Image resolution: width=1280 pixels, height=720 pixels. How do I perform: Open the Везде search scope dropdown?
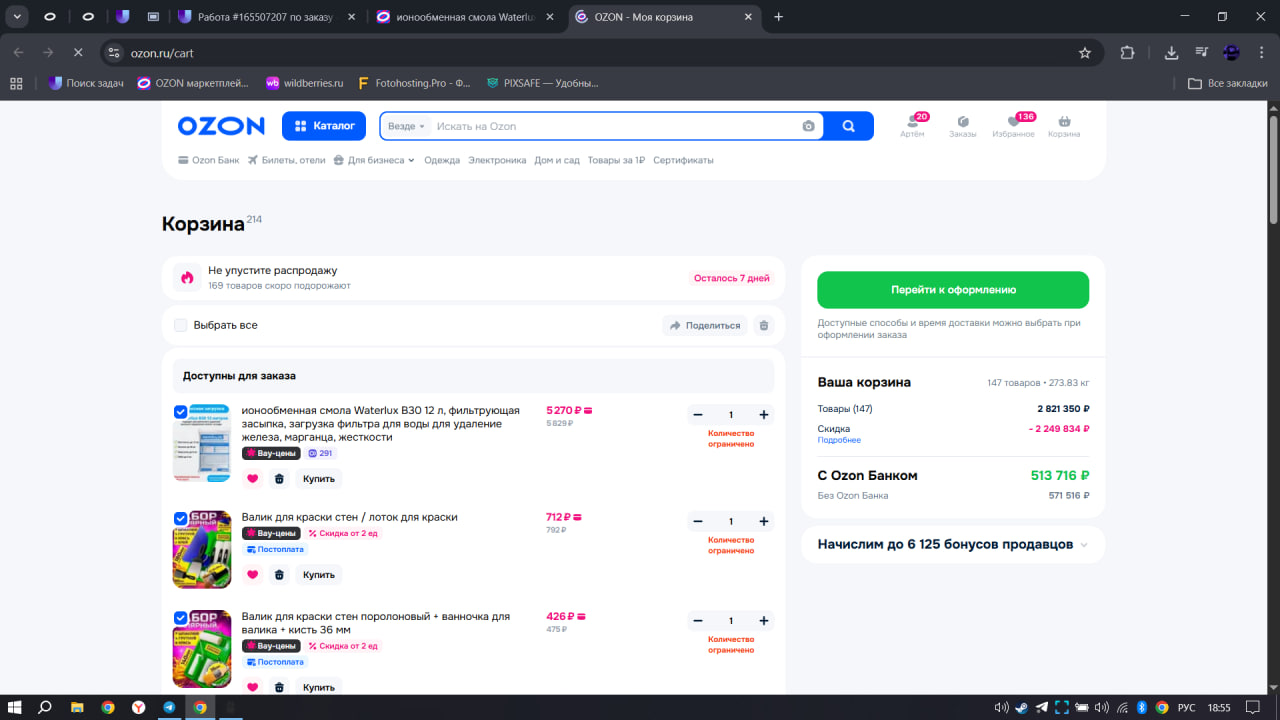(406, 126)
